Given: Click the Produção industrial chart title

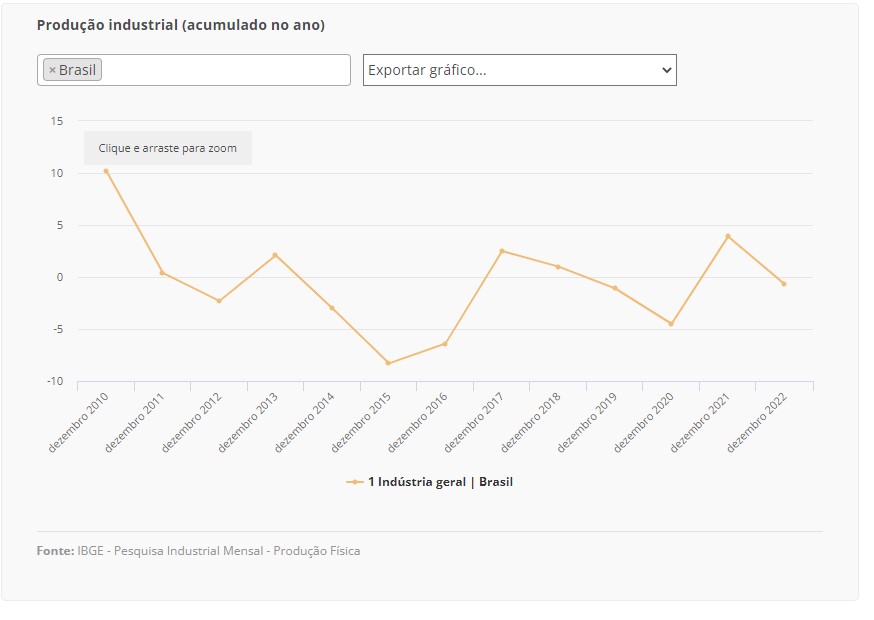Looking at the screenshot, I should point(181,25).
